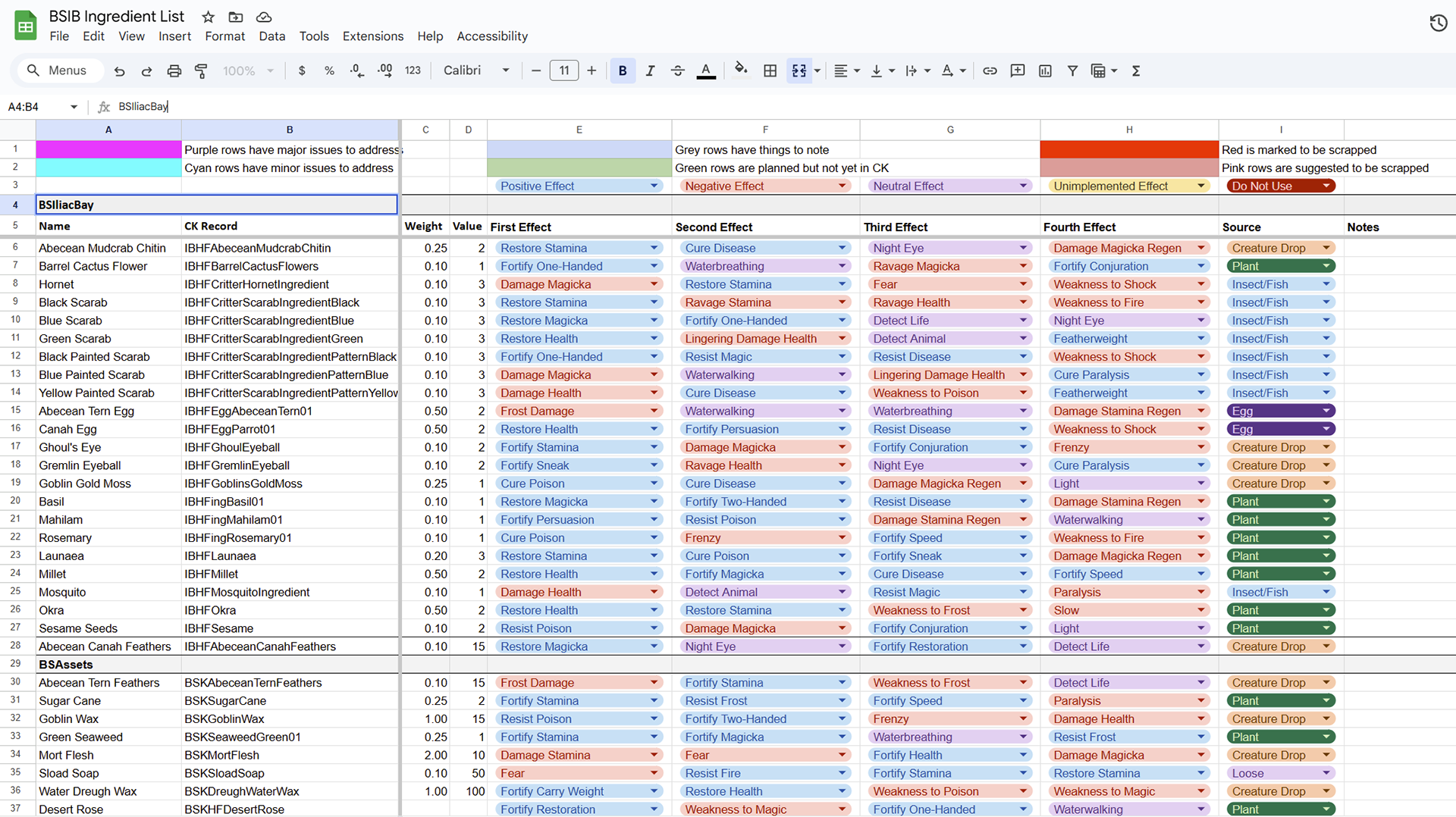
Task: Click the font size field
Action: point(563,70)
